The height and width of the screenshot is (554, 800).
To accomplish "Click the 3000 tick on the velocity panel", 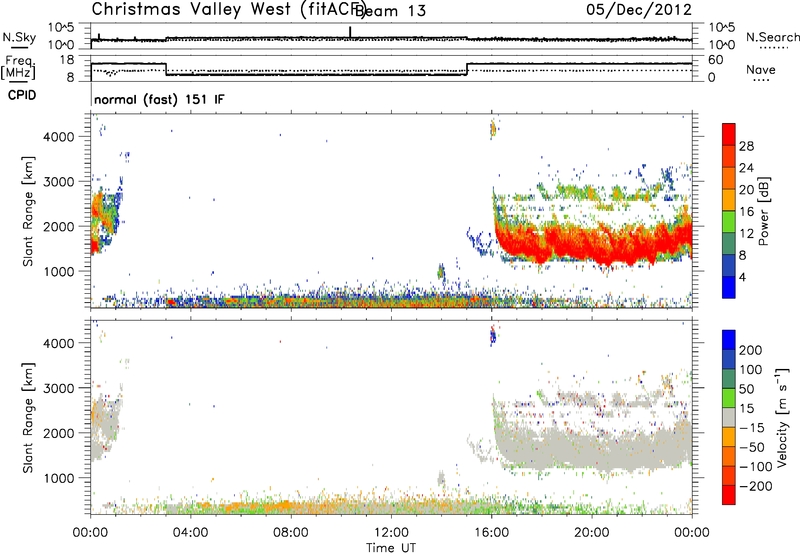I will (x=59, y=388).
